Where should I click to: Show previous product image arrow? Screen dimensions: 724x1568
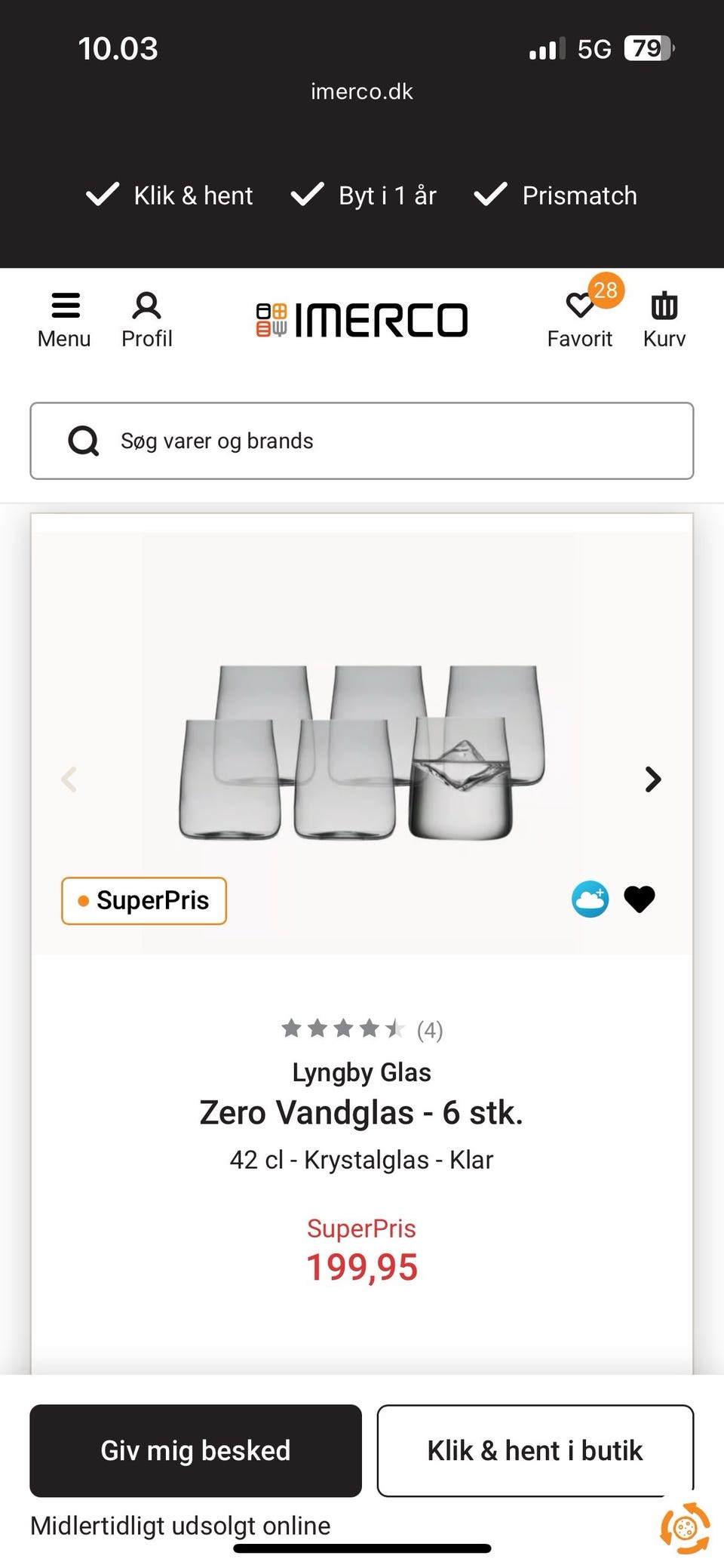pos(69,779)
